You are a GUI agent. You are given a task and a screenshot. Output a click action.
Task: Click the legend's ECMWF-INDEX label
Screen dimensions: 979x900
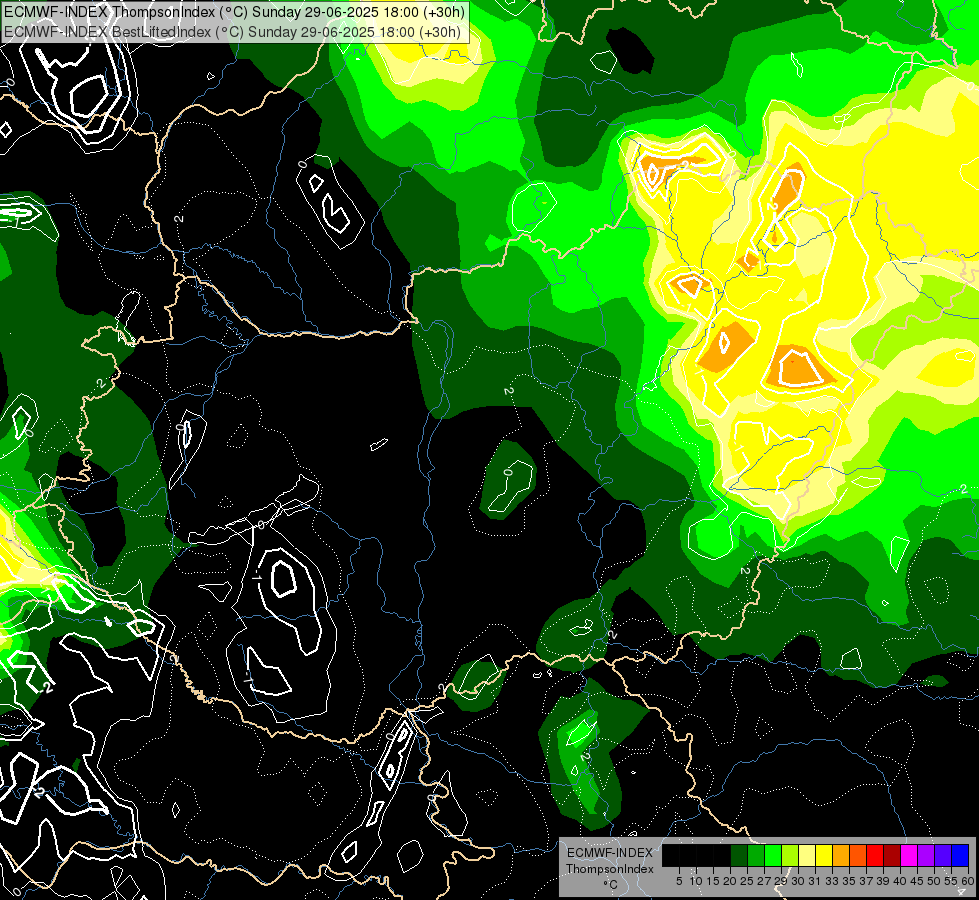(x=610, y=853)
